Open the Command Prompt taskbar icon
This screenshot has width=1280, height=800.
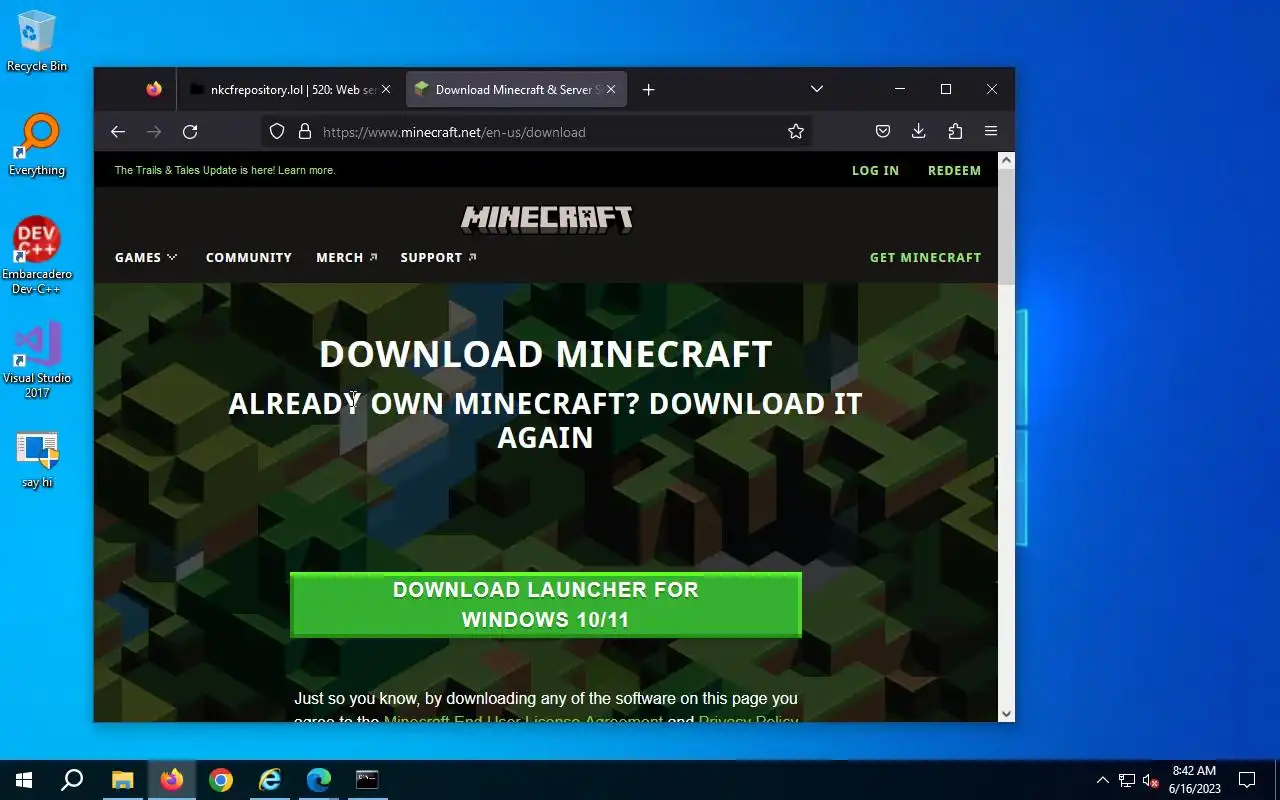tap(367, 780)
